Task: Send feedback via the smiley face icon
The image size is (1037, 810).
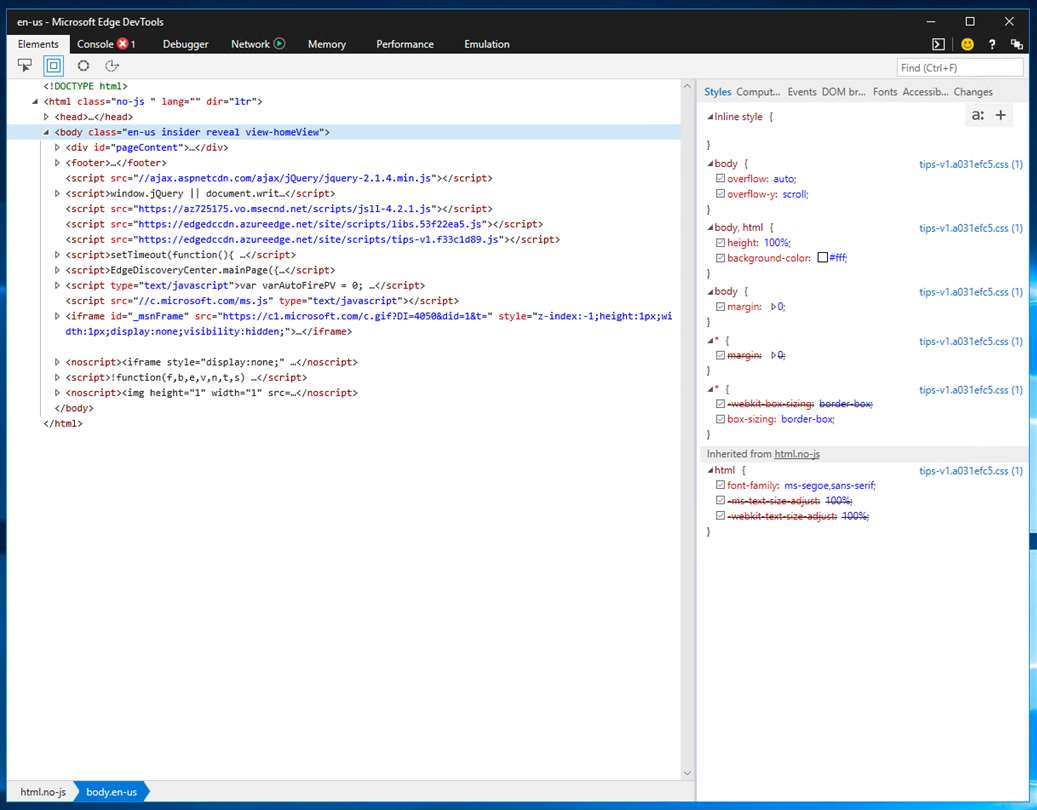Action: point(967,44)
